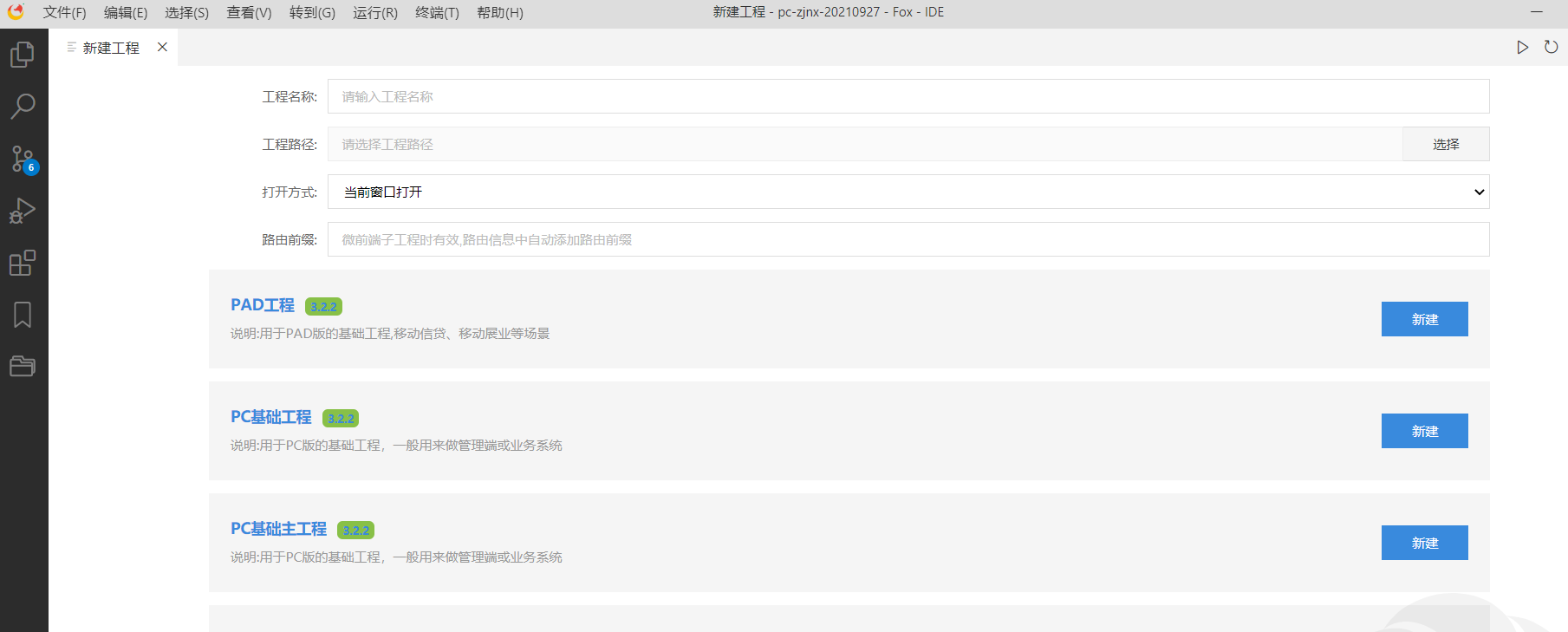Viewport: 1568px width, 632px height.
Task: Focus the 路由前缀 input field
Action: [908, 239]
